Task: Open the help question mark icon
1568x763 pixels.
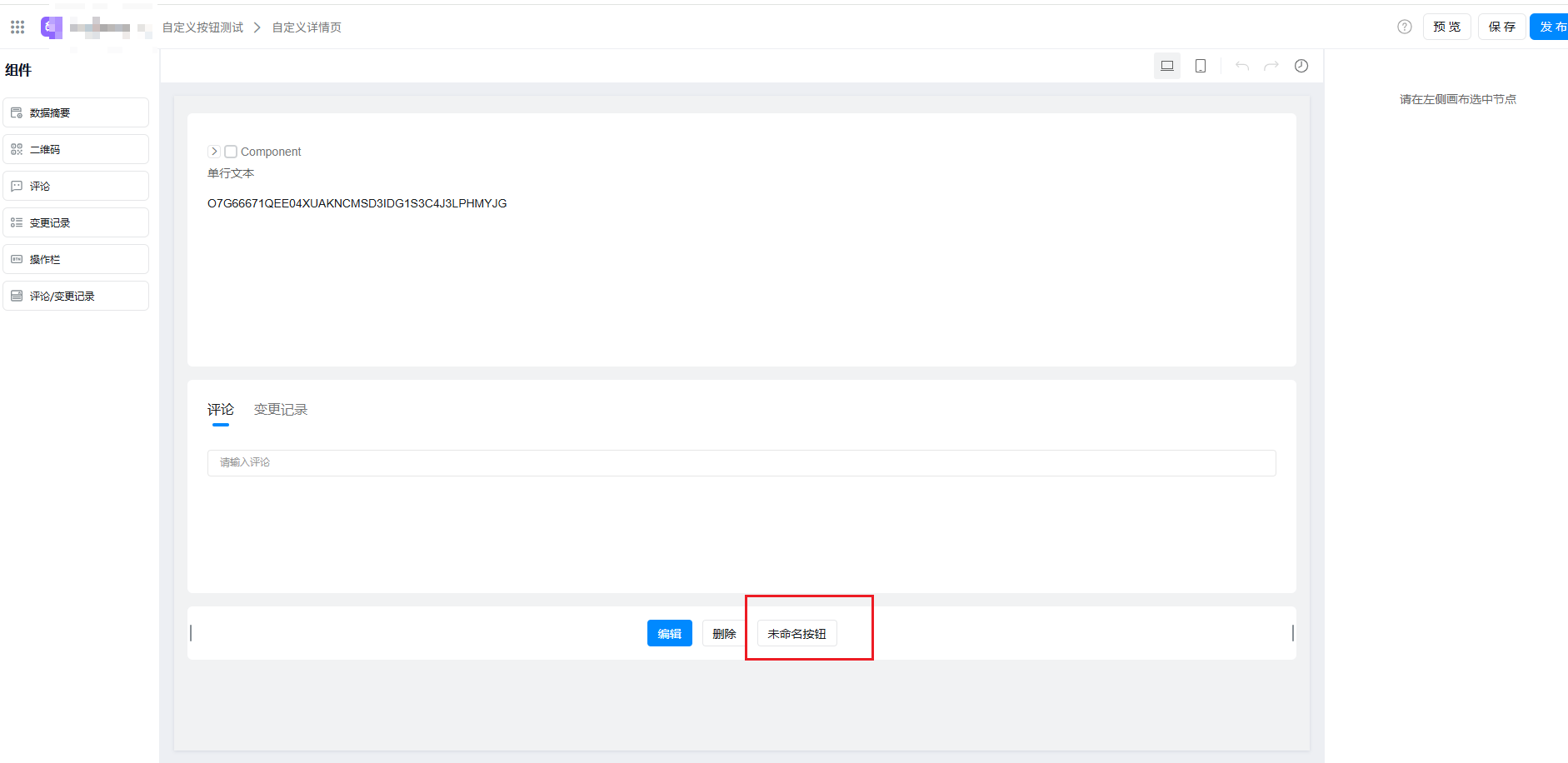Action: tap(1405, 27)
